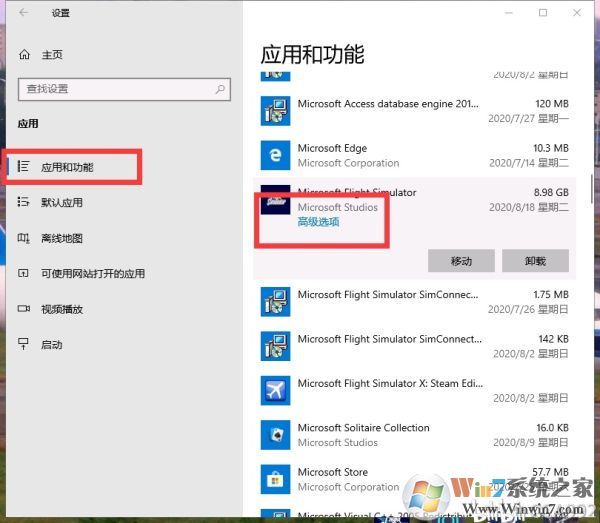This screenshot has width=600, height=523.
Task: Click the Microsoft Store app icon
Action: [276, 479]
